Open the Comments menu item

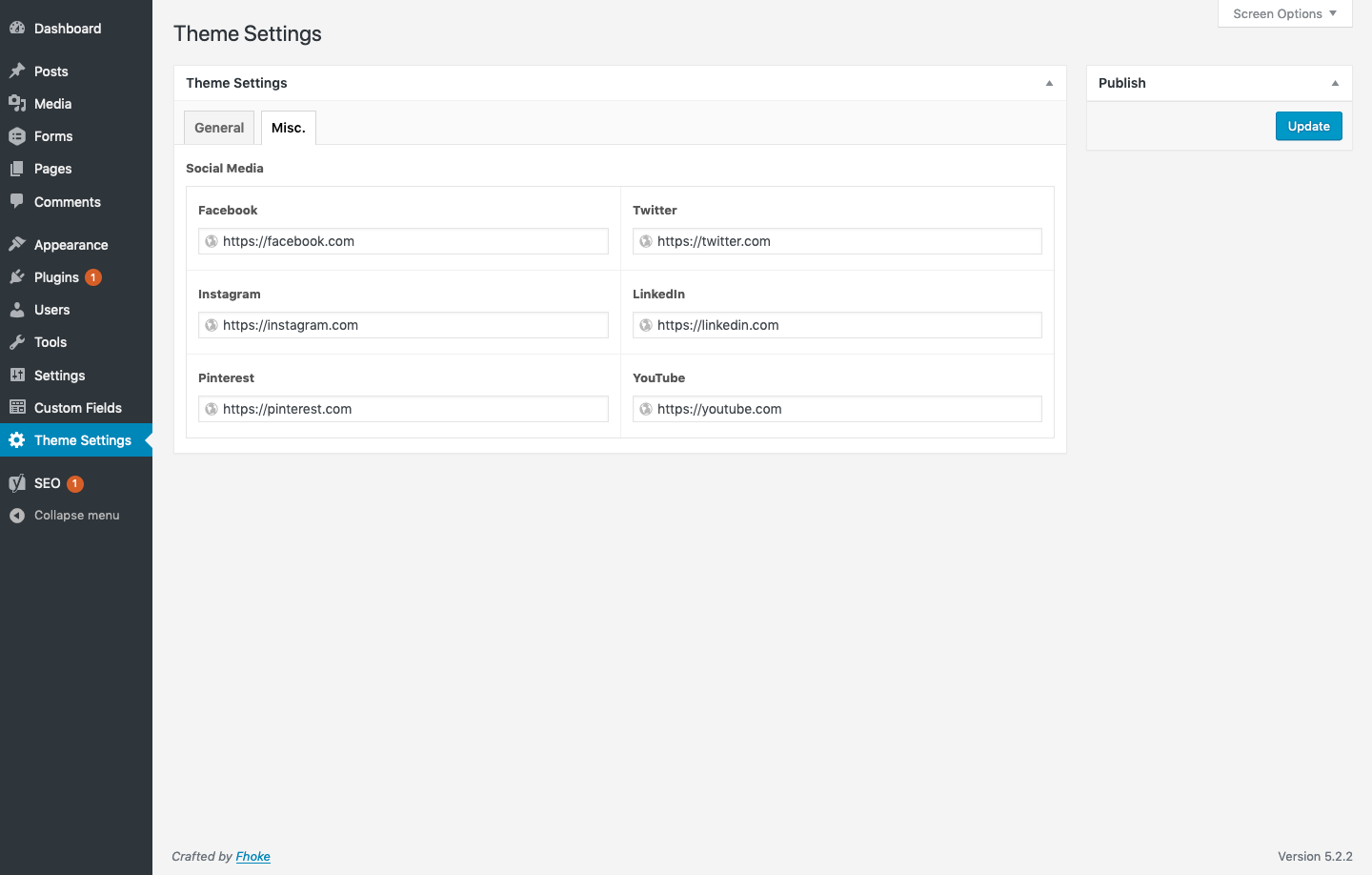click(76, 202)
